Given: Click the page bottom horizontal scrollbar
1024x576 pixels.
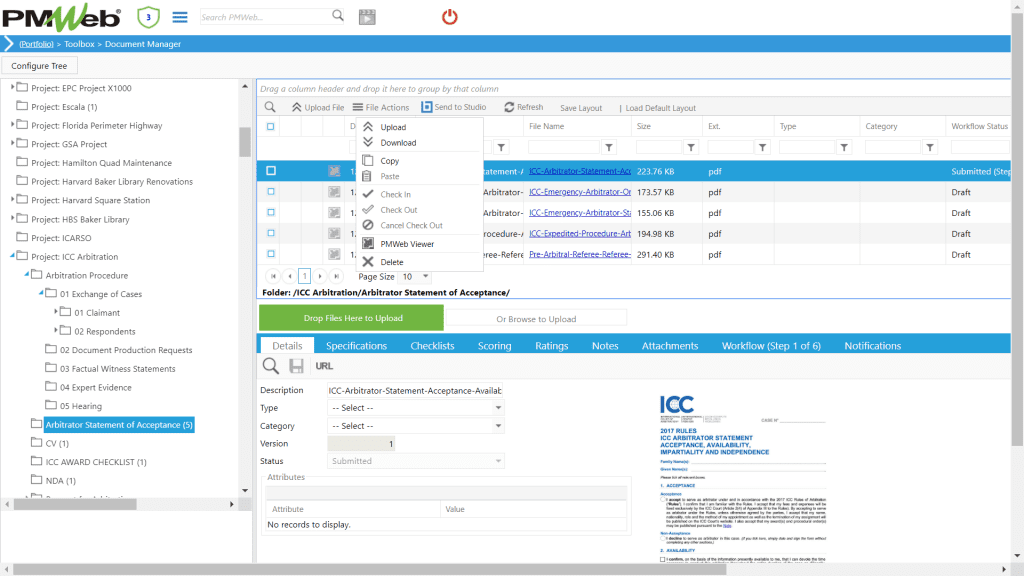Looking at the screenshot, I should 370,569.
